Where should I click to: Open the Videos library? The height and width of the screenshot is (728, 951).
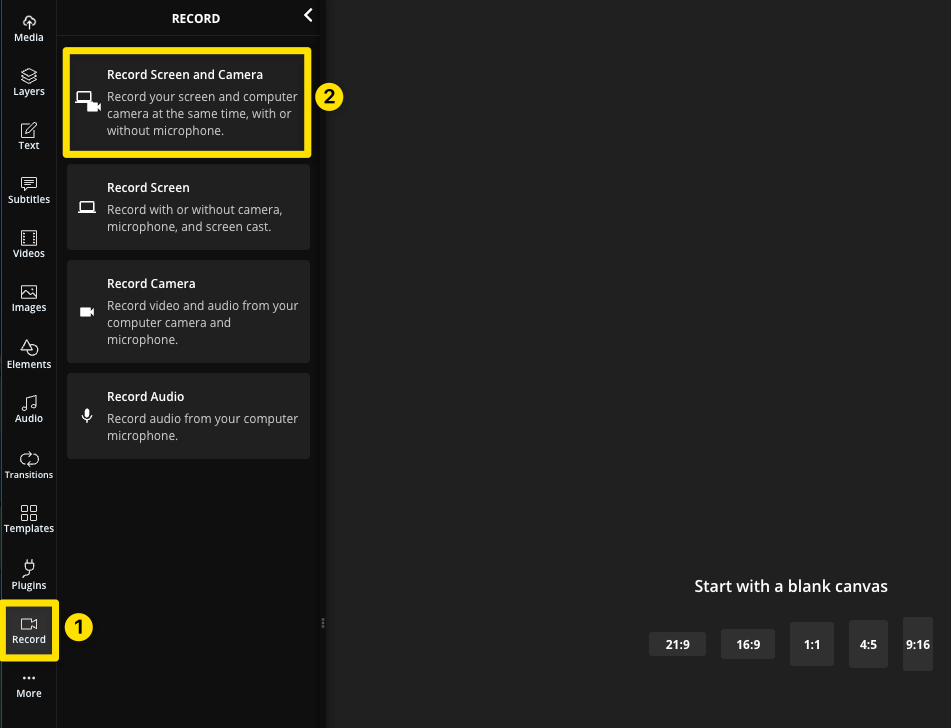click(28, 244)
